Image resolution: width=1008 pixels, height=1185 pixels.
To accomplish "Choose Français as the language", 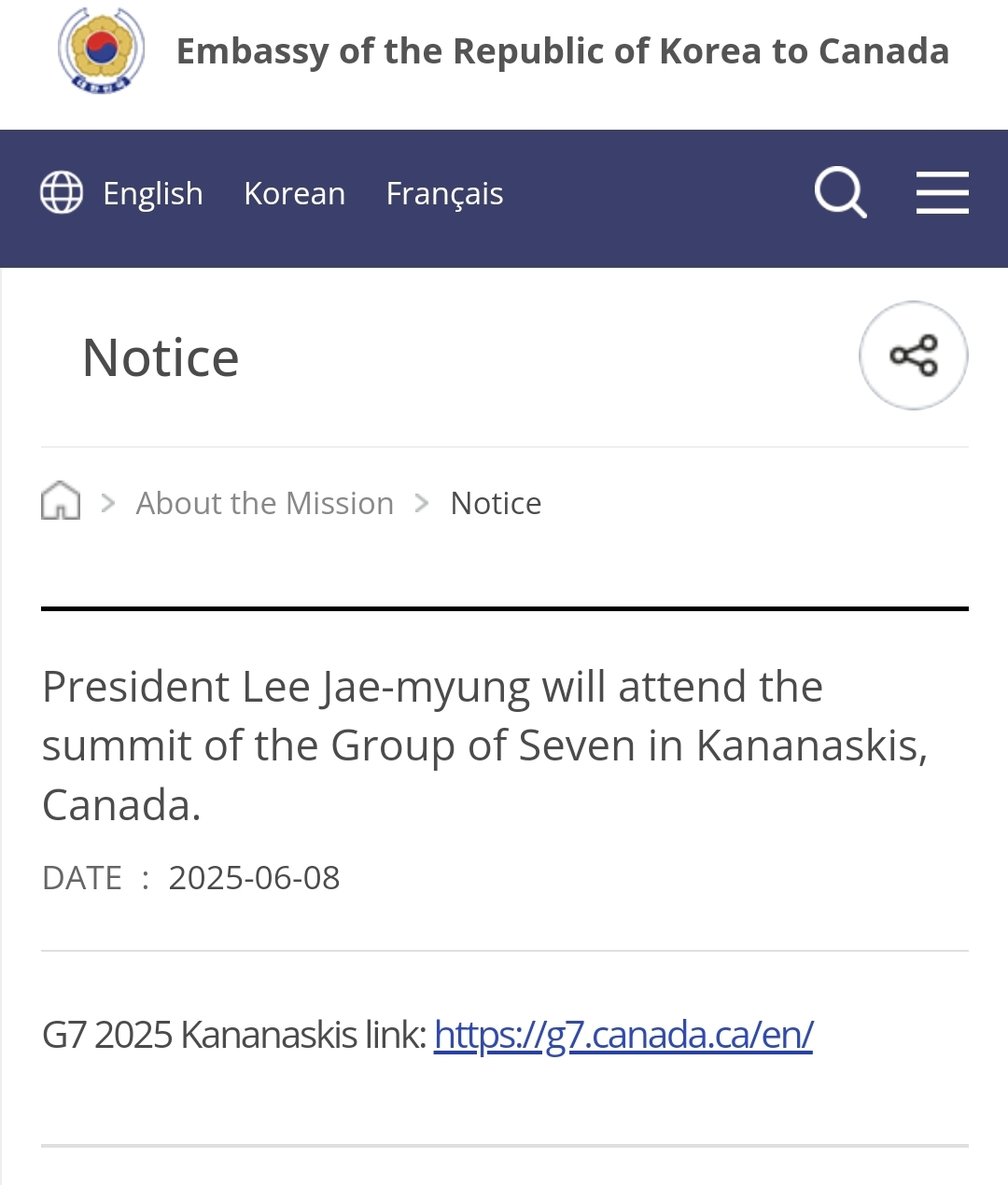I will [444, 194].
